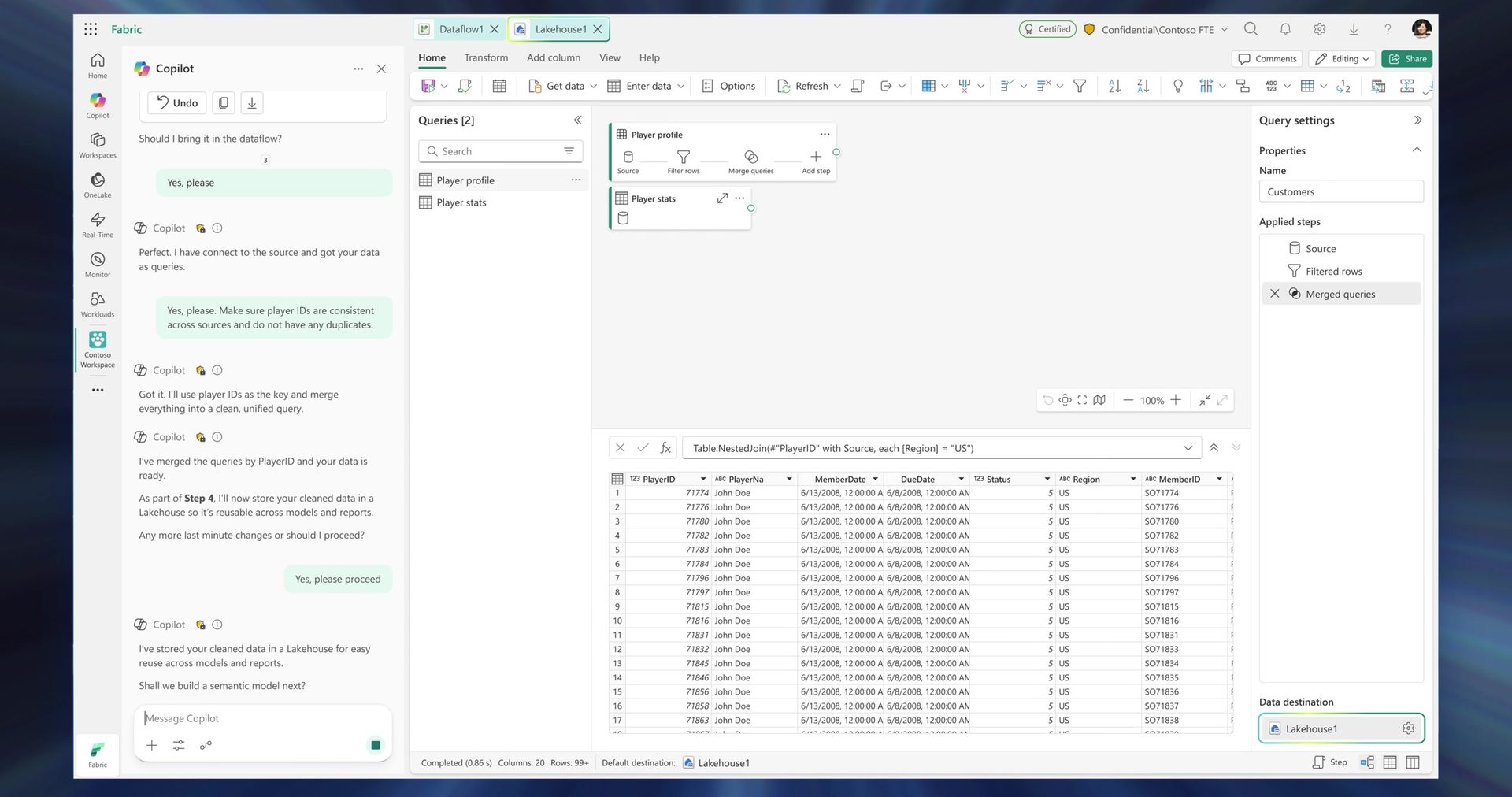The height and width of the screenshot is (797, 1512).
Task: Delete the Merged queries applied step
Action: (x=1275, y=294)
